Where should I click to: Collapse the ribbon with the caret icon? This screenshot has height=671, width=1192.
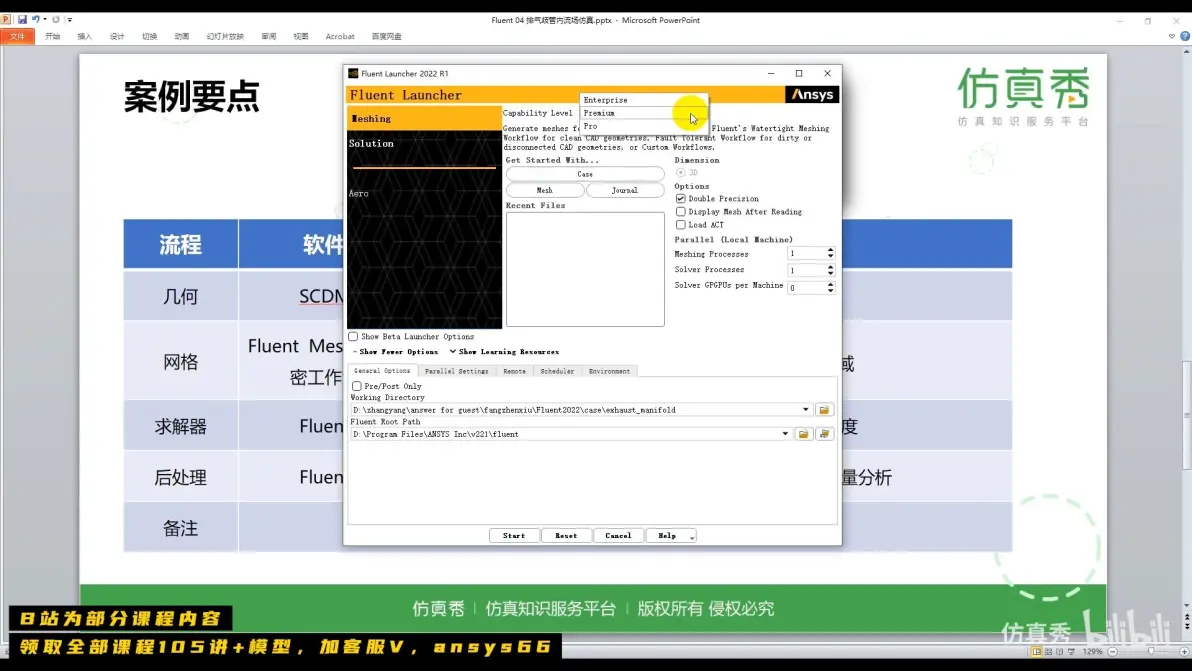(x=1171, y=36)
